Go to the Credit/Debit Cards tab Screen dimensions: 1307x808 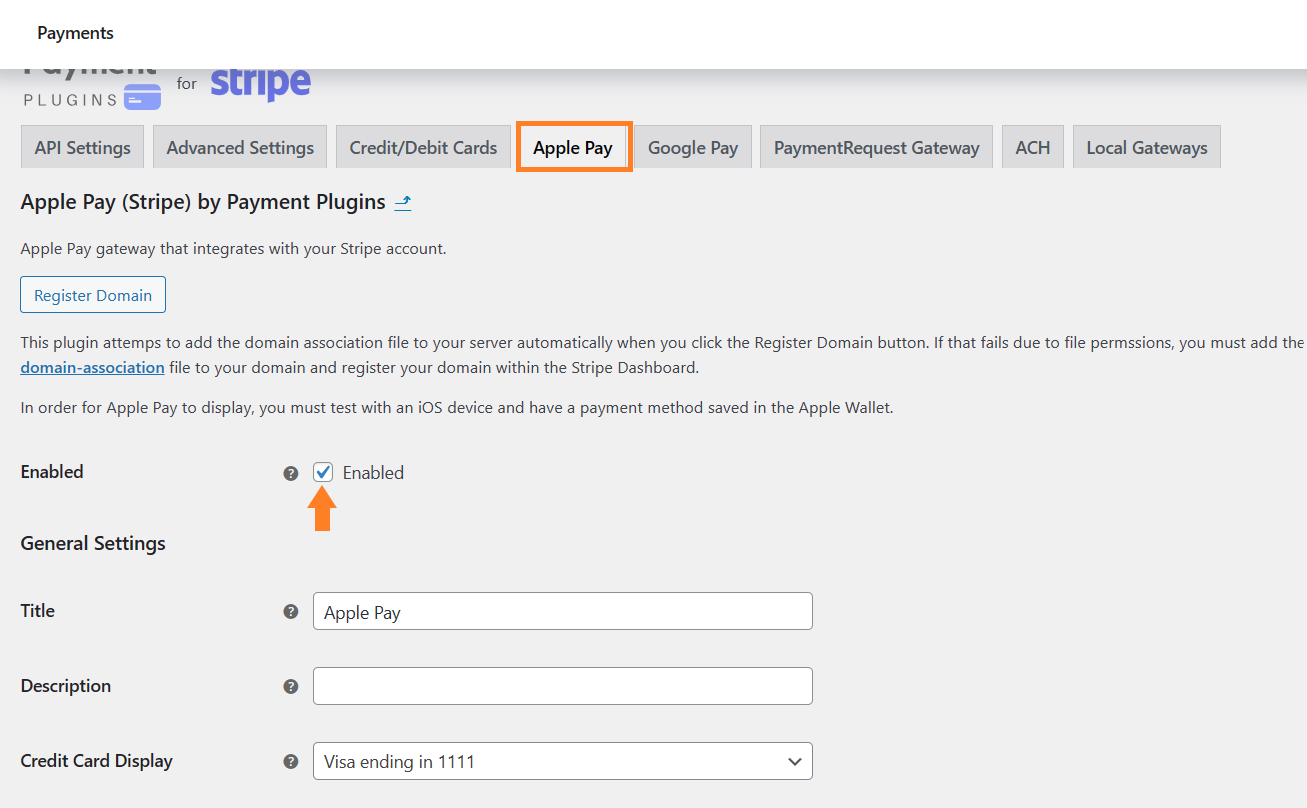pyautogui.click(x=423, y=147)
